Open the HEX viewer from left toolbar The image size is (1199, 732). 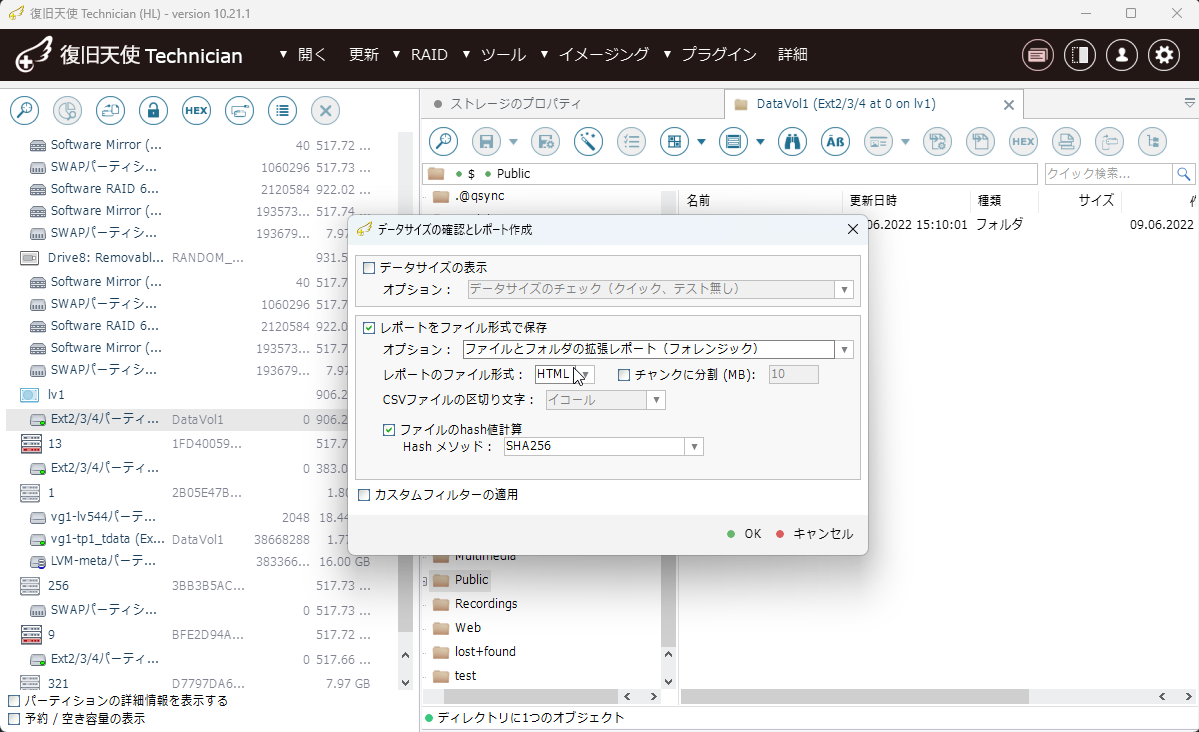tap(196, 111)
